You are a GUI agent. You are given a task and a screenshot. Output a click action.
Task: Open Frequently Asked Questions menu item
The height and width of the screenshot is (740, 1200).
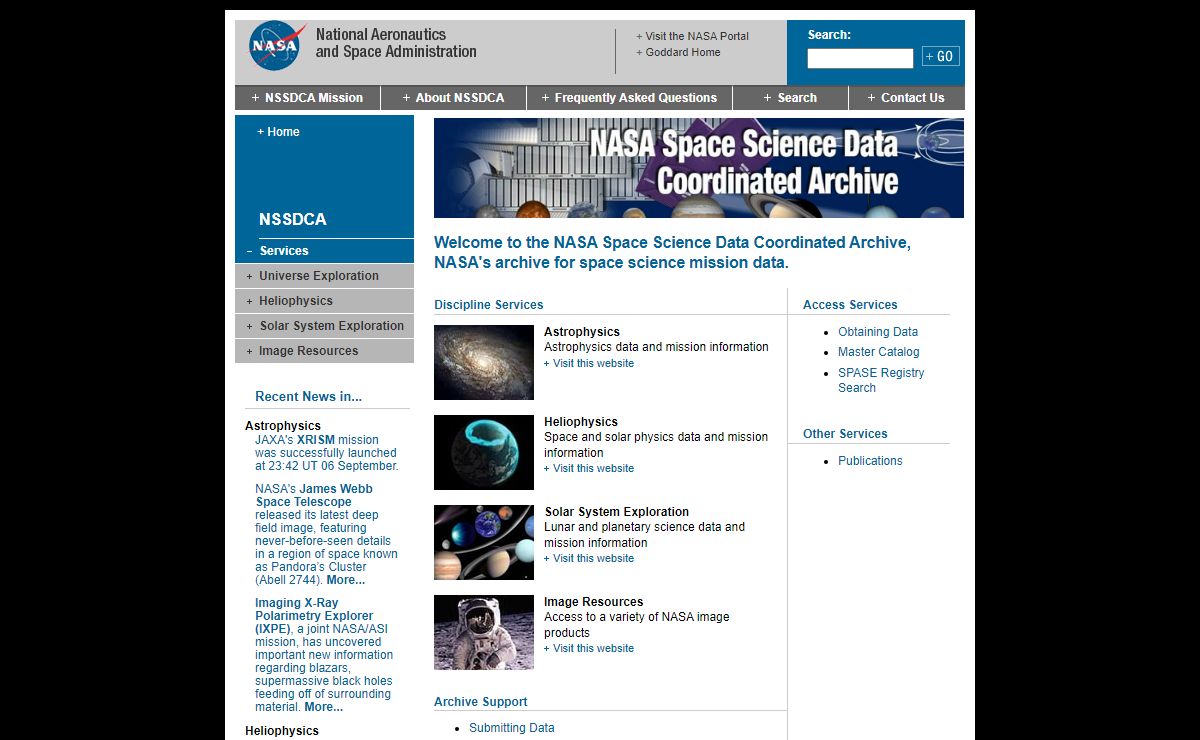(x=630, y=98)
